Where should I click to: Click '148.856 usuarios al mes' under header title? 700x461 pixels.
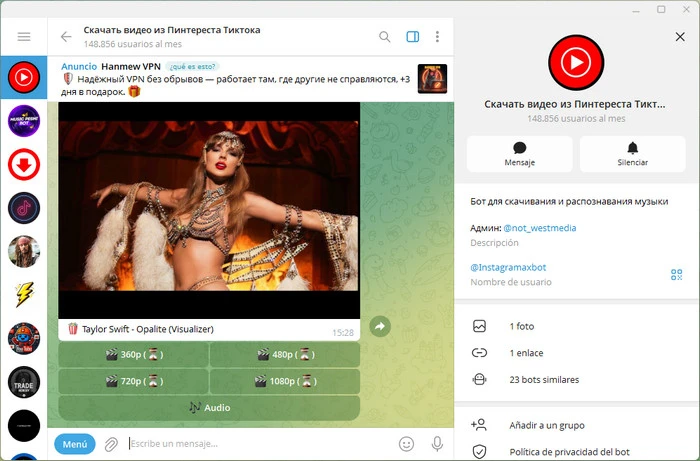[x=133, y=44]
